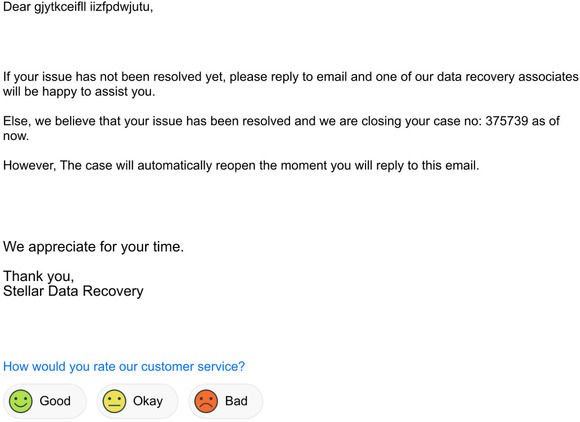Click the 'Else, we believe' sentence

click(x=281, y=128)
